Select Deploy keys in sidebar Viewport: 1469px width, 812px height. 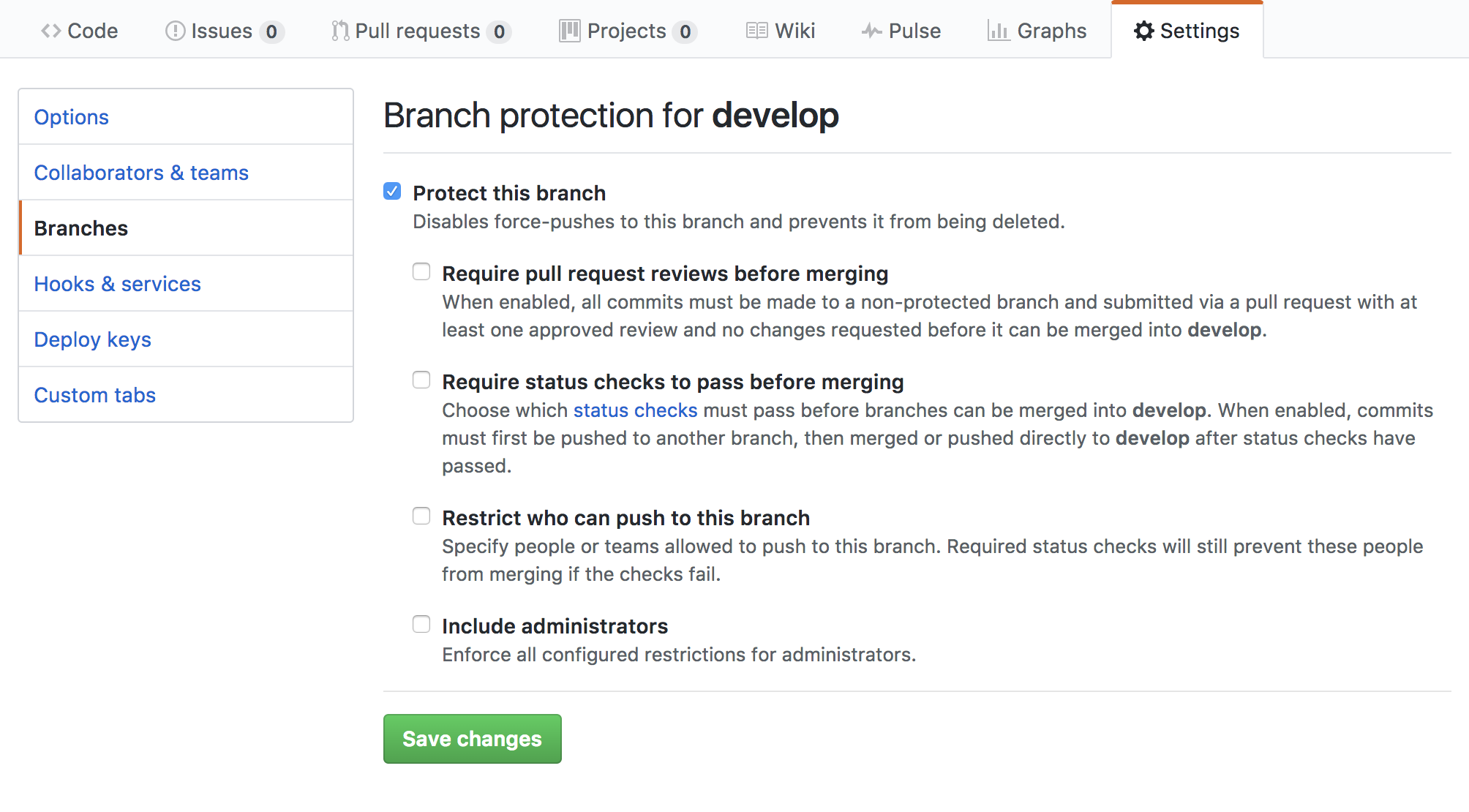point(92,339)
